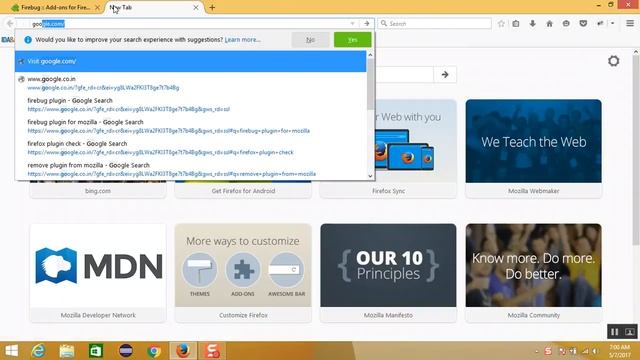Close the Firebug Add-ons tab

(x=97, y=7)
